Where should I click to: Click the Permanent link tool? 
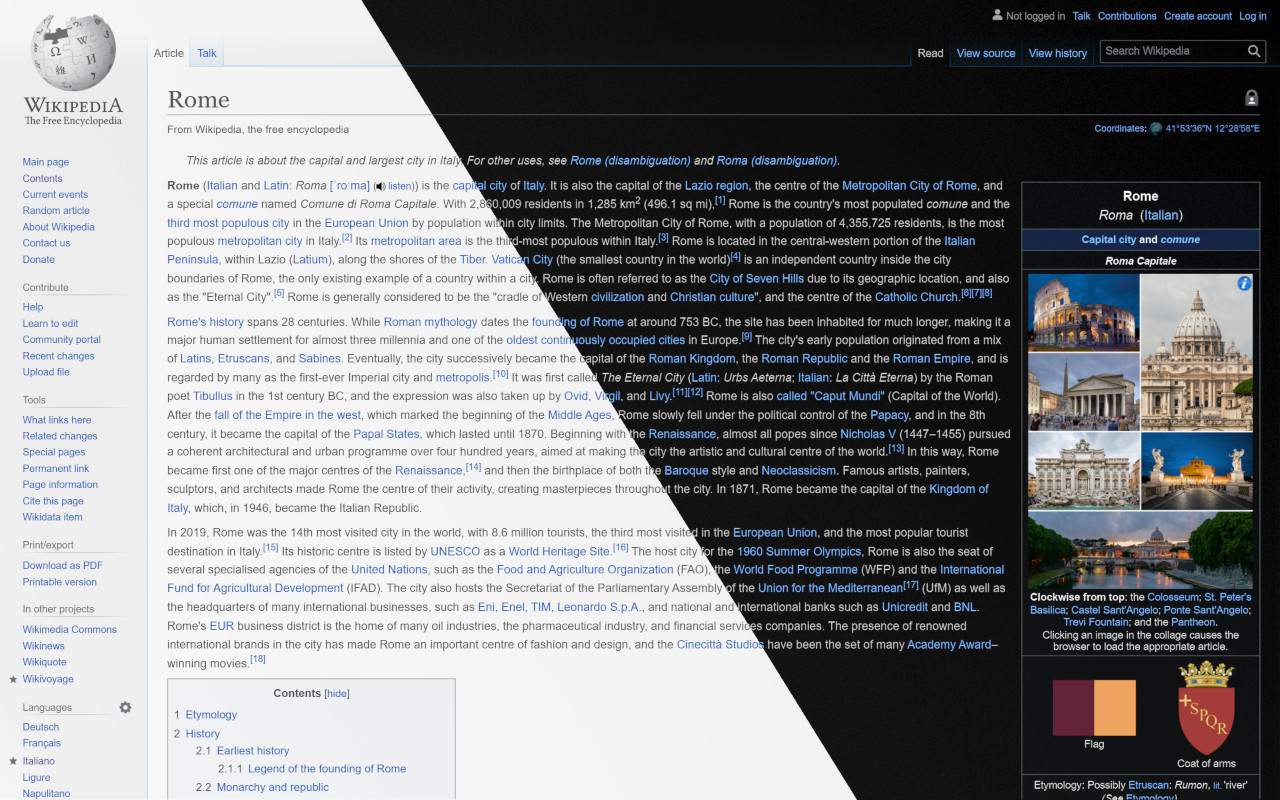pyautogui.click(x=56, y=468)
